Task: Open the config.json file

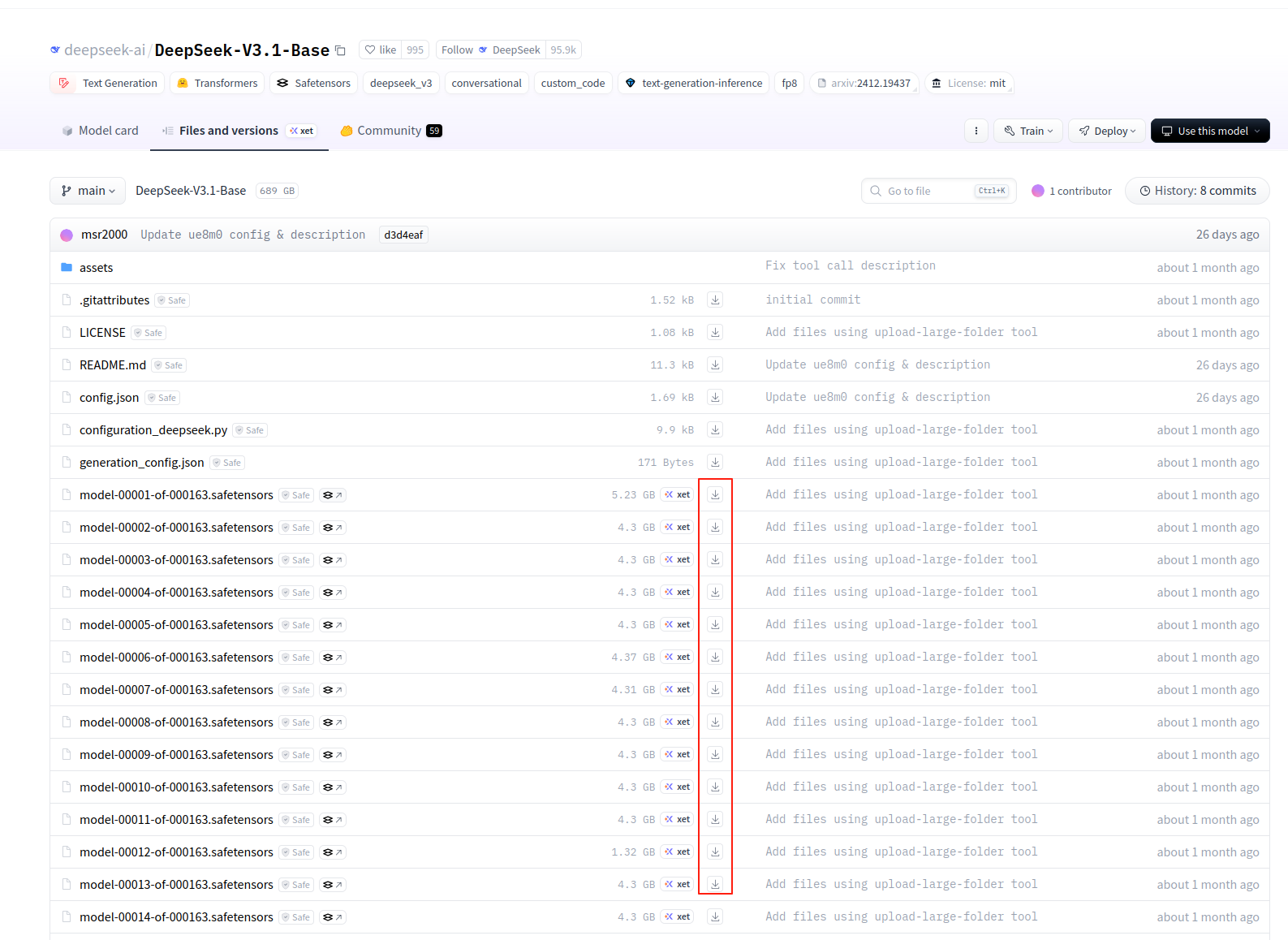Action: (109, 398)
